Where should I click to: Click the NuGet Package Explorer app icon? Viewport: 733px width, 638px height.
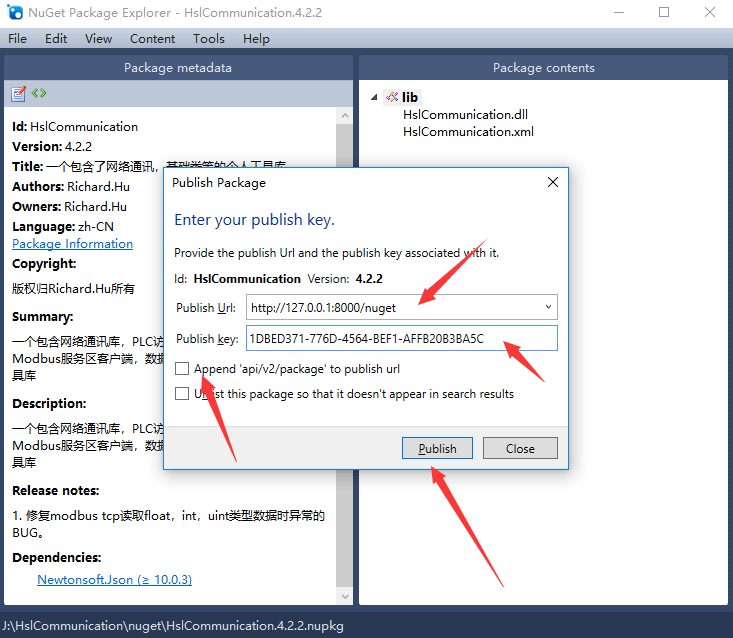tap(14, 12)
